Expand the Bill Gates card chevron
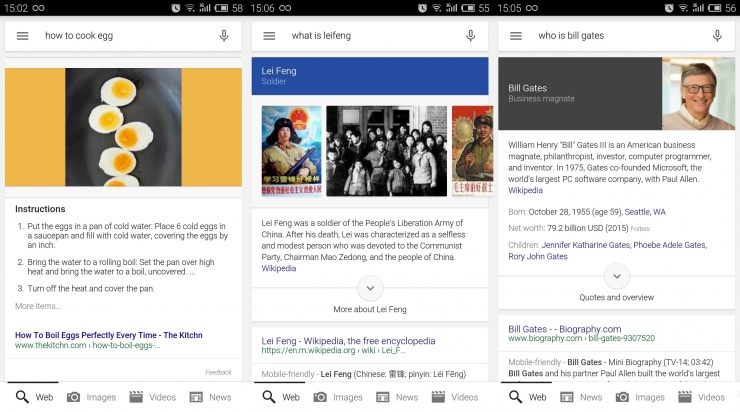The image size is (740, 412). coord(617,276)
